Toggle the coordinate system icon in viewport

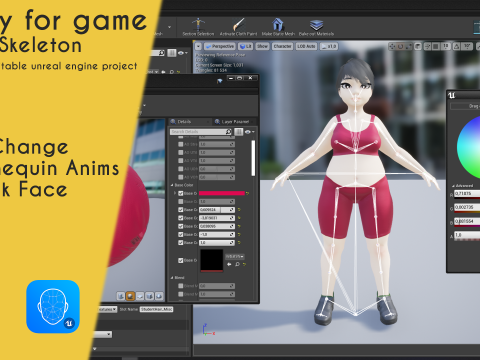(x=418, y=46)
